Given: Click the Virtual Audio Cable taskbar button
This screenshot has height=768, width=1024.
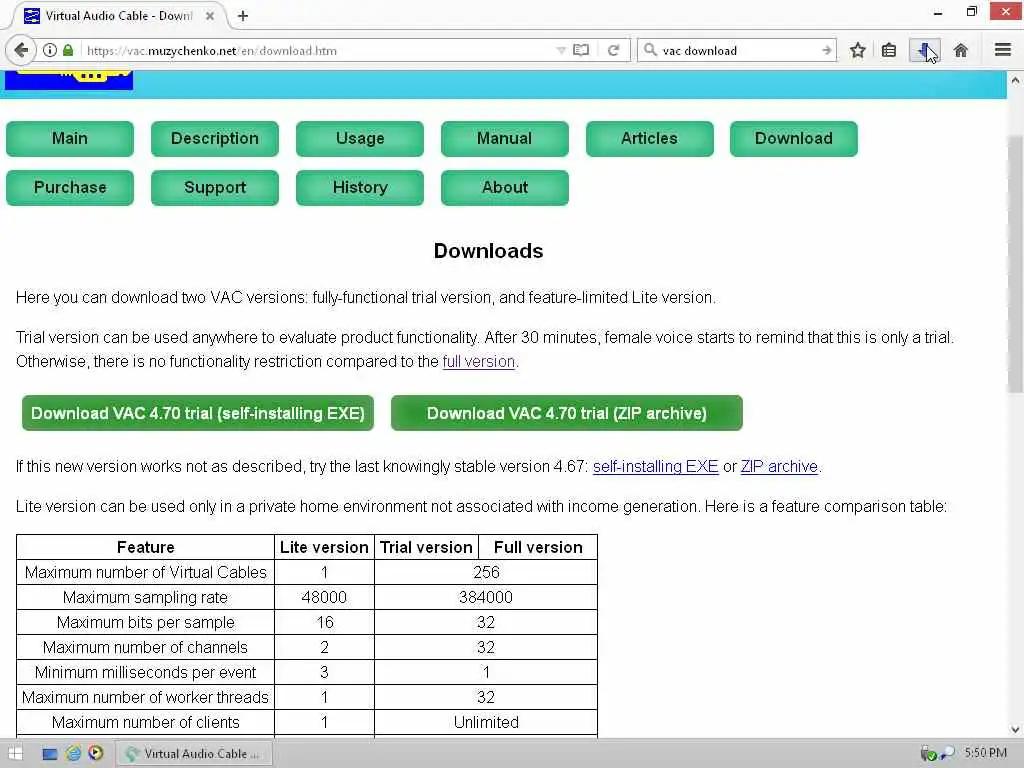Looking at the screenshot, I should click(x=194, y=753).
